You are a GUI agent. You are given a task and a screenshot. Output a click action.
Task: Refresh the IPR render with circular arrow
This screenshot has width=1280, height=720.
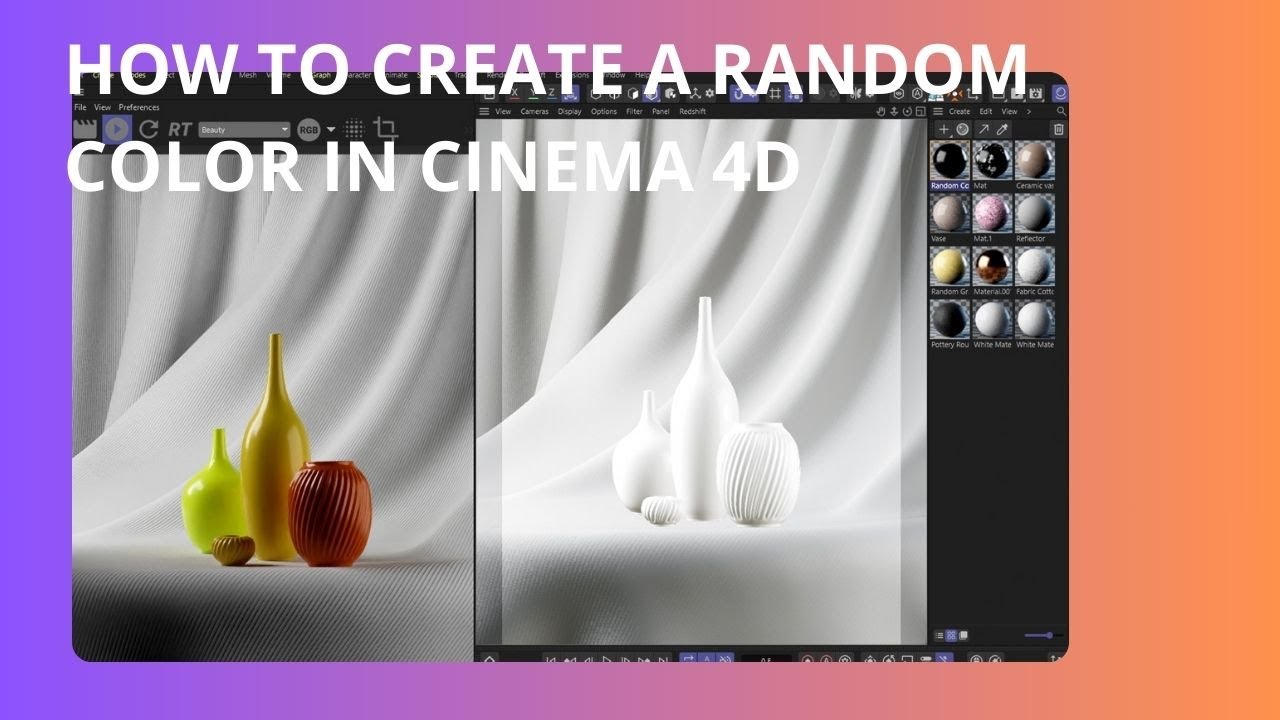(x=149, y=129)
